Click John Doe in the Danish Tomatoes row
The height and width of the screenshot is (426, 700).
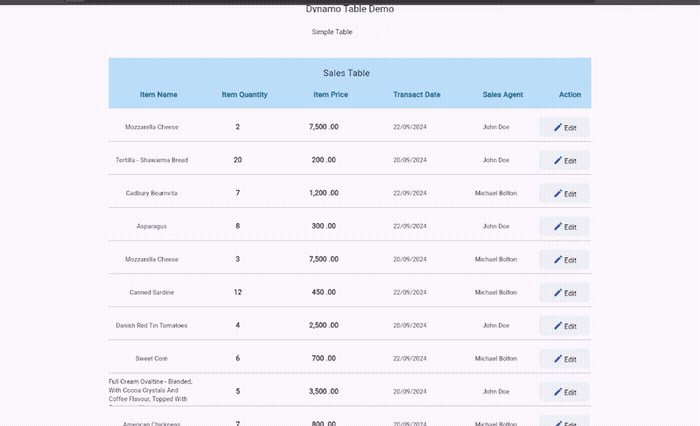(496, 325)
